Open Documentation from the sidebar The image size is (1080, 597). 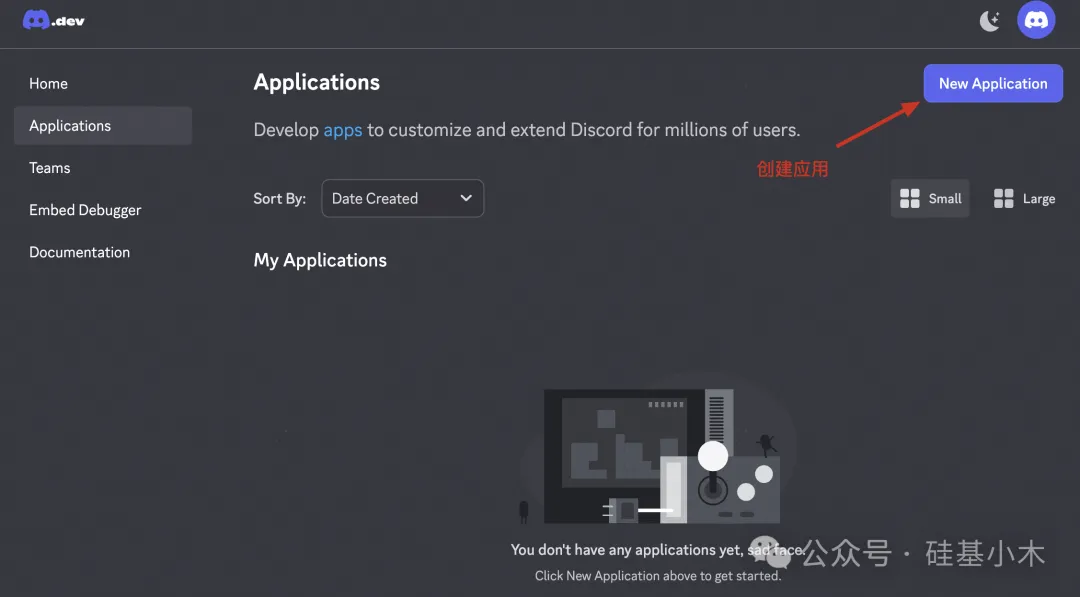pyautogui.click(x=79, y=252)
